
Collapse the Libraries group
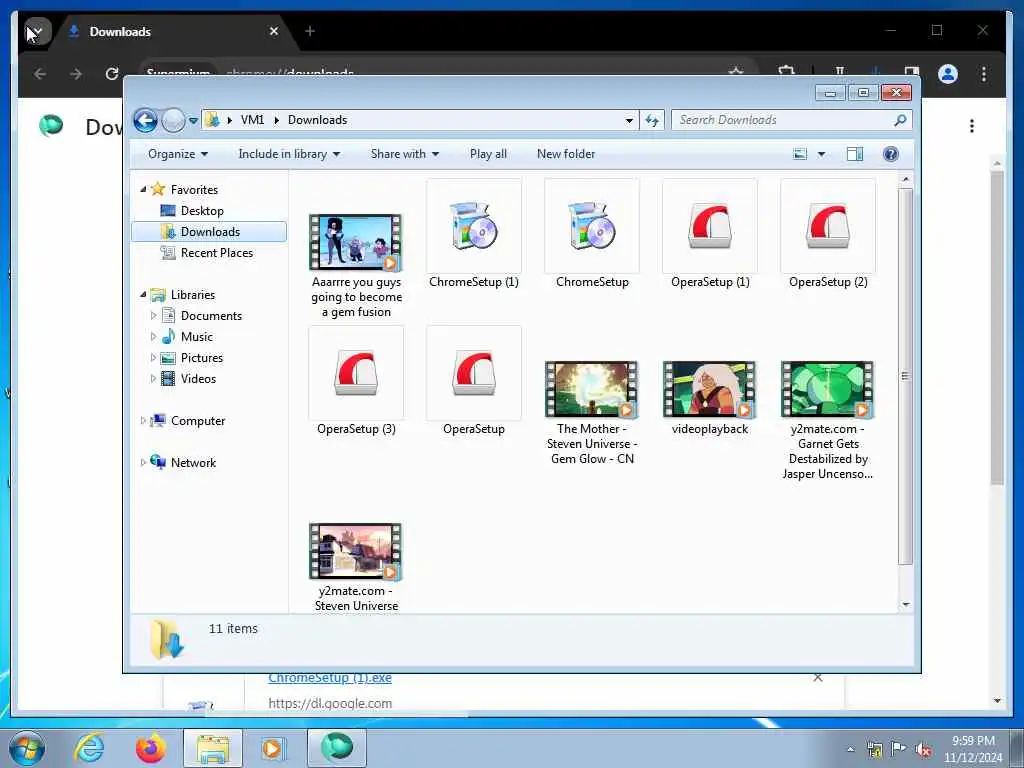pyautogui.click(x=143, y=295)
